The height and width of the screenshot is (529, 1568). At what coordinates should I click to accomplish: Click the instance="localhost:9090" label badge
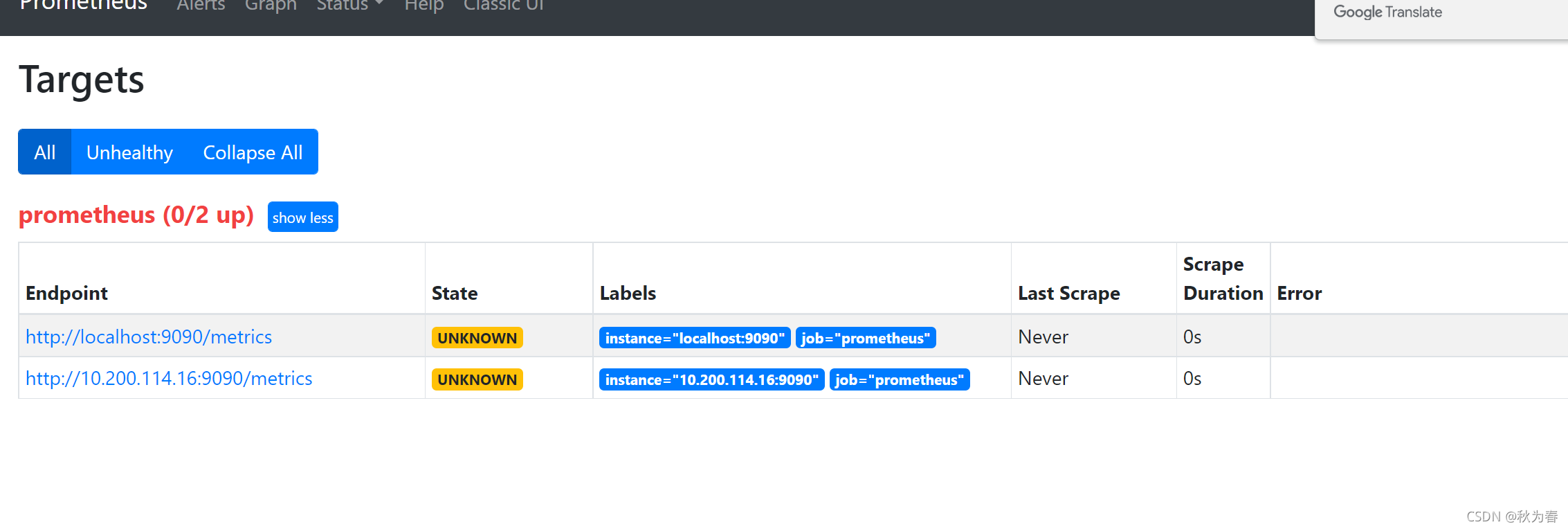point(695,337)
